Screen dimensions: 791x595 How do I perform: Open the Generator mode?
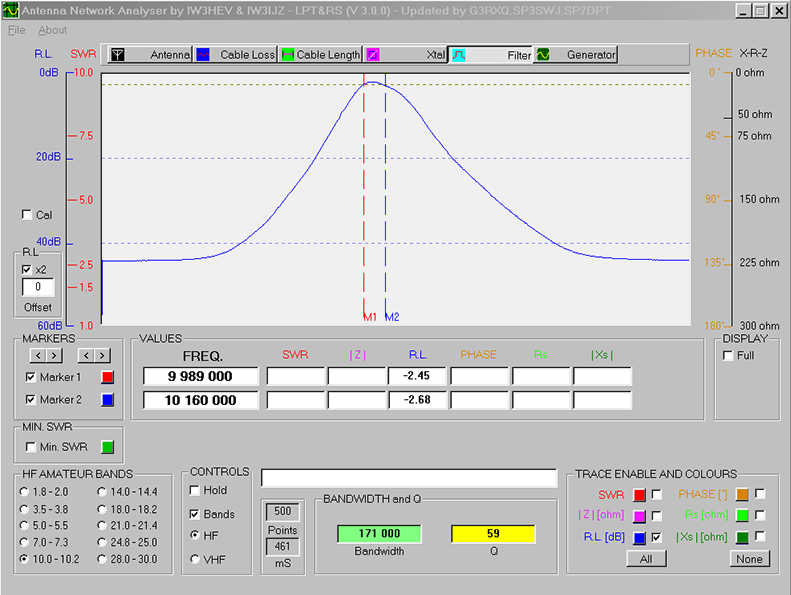[577, 55]
